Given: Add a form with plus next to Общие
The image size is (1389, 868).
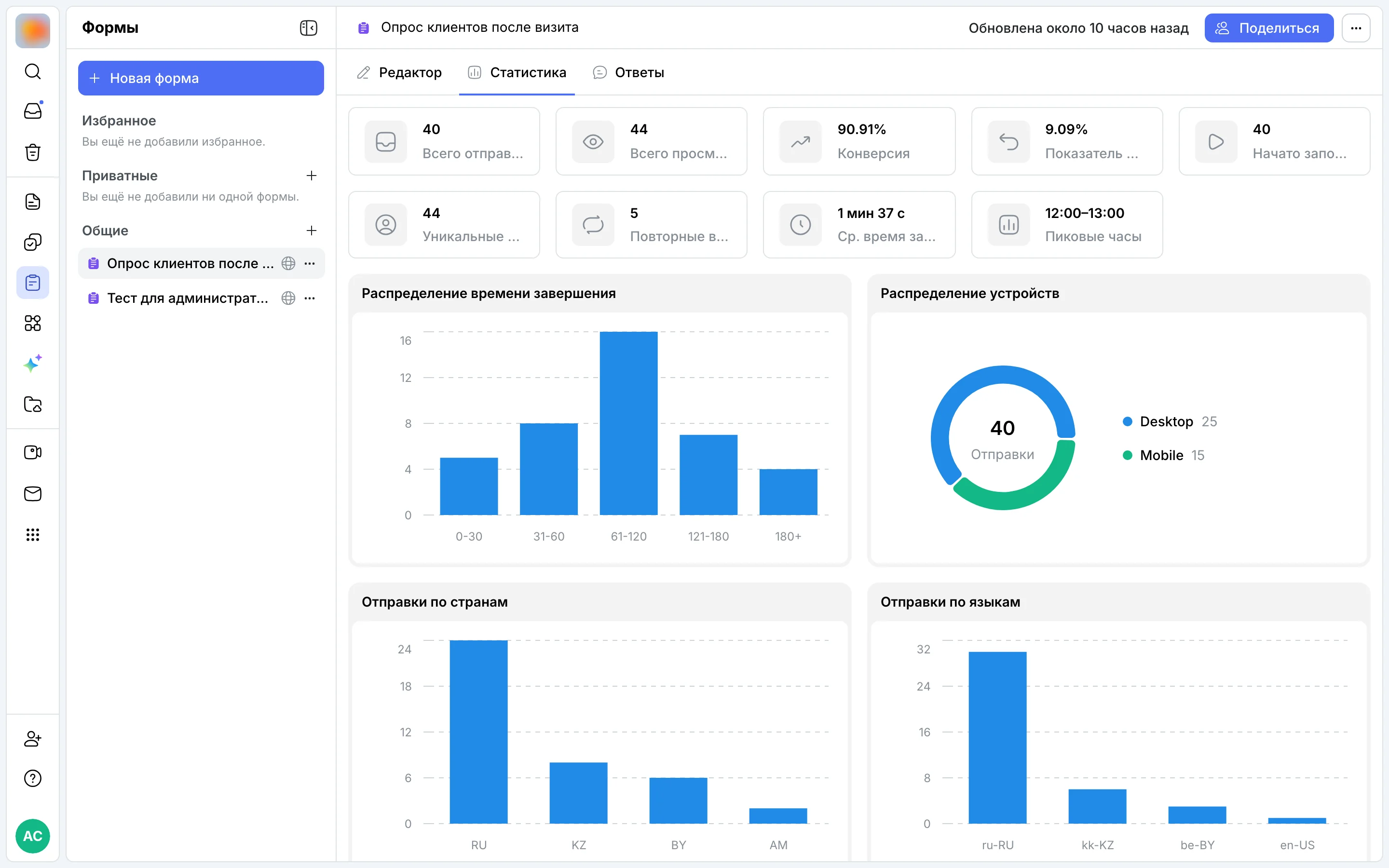Looking at the screenshot, I should (312, 230).
